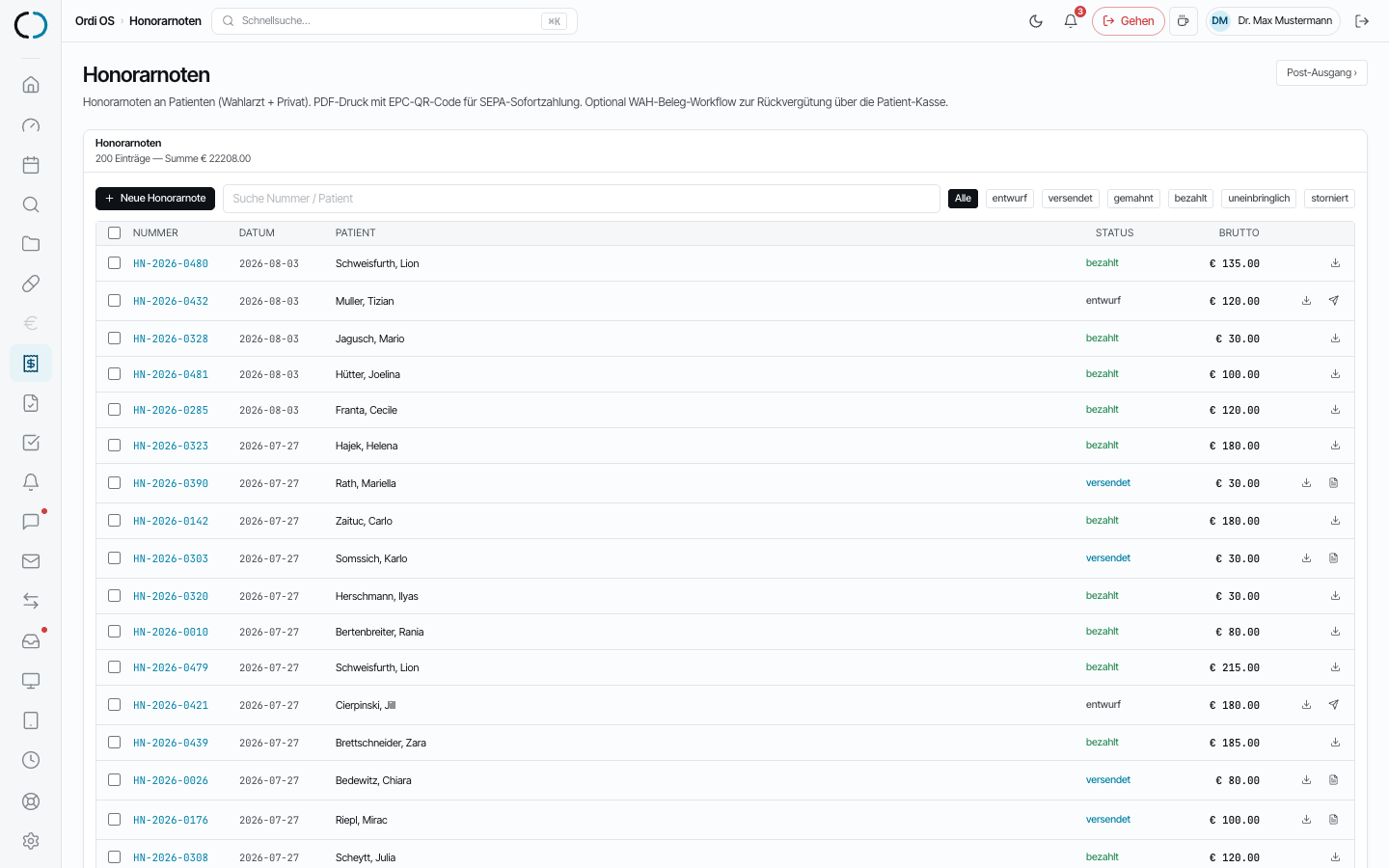Download PDF for HN-2026-0432
Image resolution: width=1389 pixels, height=868 pixels.
coord(1306,301)
